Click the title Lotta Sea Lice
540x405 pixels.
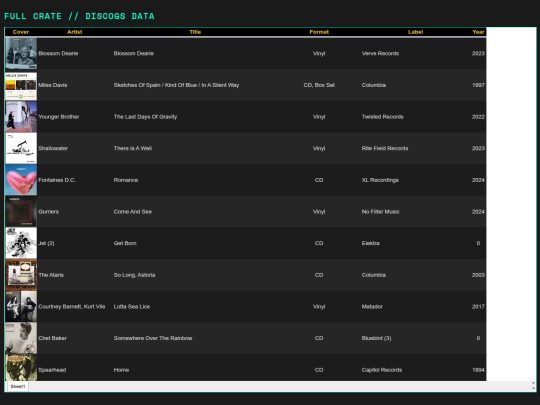point(132,307)
